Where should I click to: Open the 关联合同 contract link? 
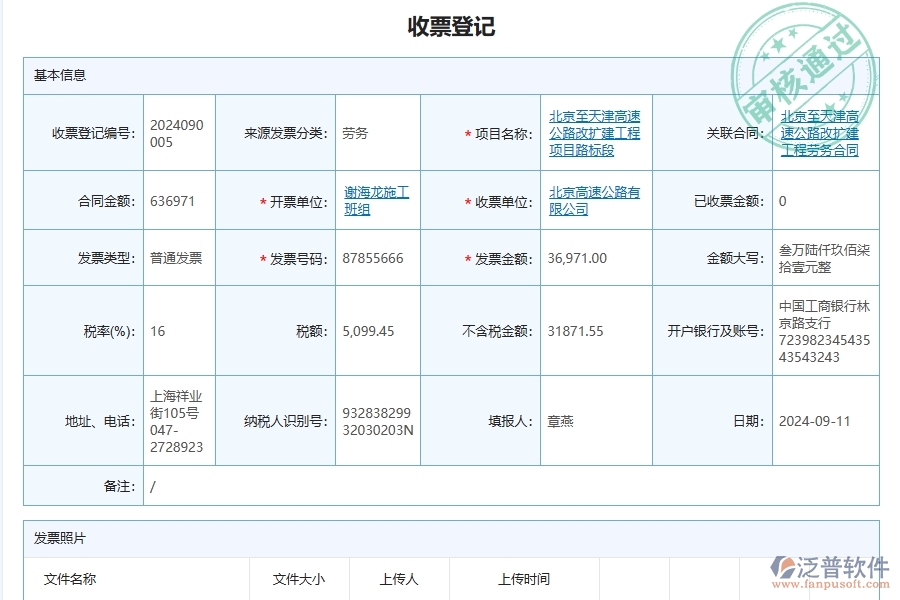click(x=820, y=132)
